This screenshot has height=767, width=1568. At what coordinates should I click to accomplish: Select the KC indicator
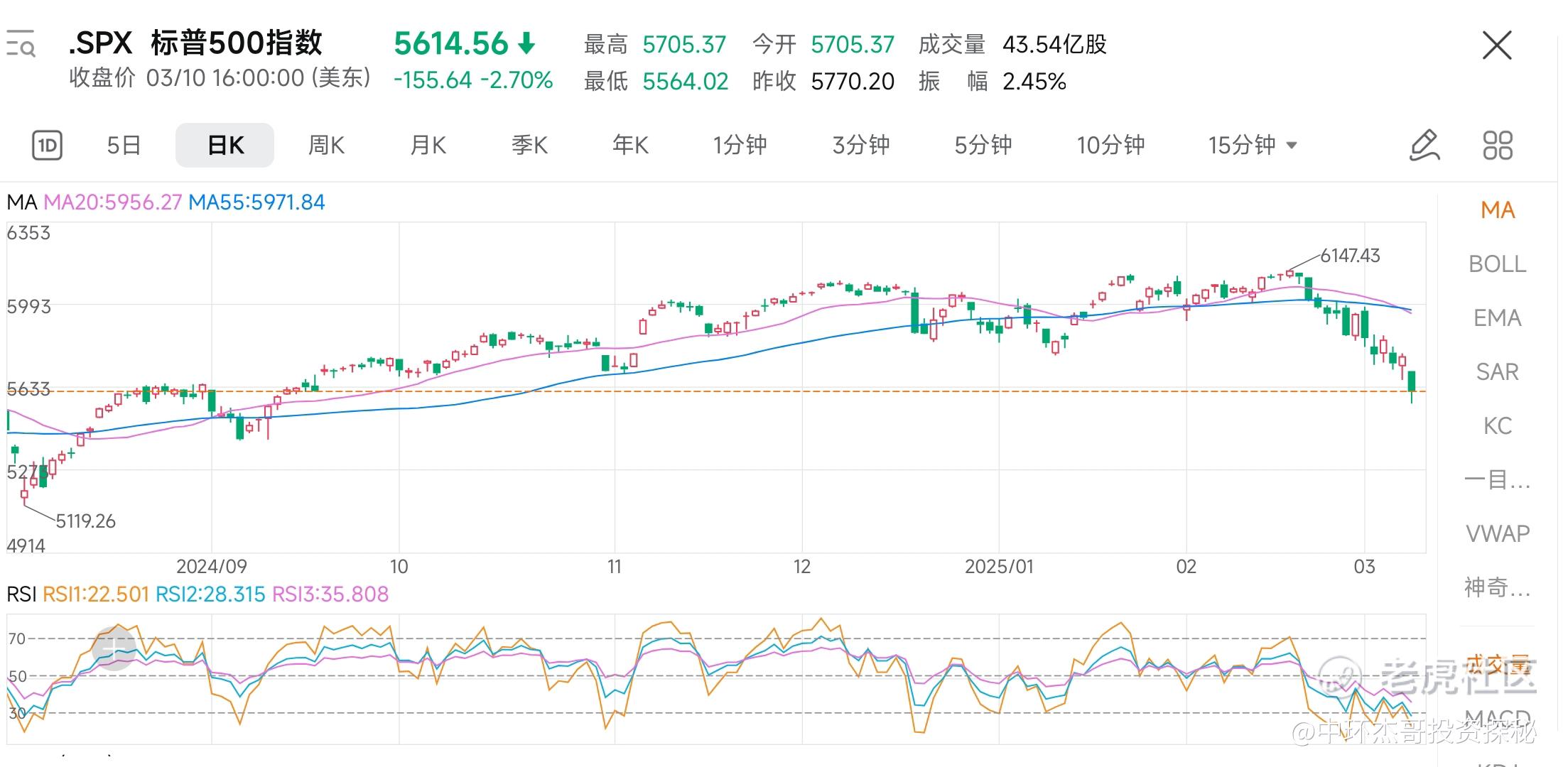tap(1497, 426)
